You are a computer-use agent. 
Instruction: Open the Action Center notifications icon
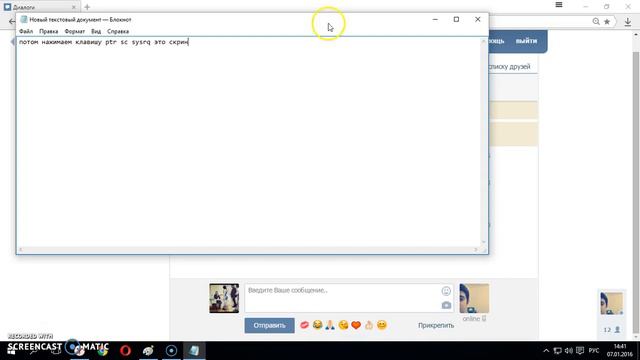580,351
